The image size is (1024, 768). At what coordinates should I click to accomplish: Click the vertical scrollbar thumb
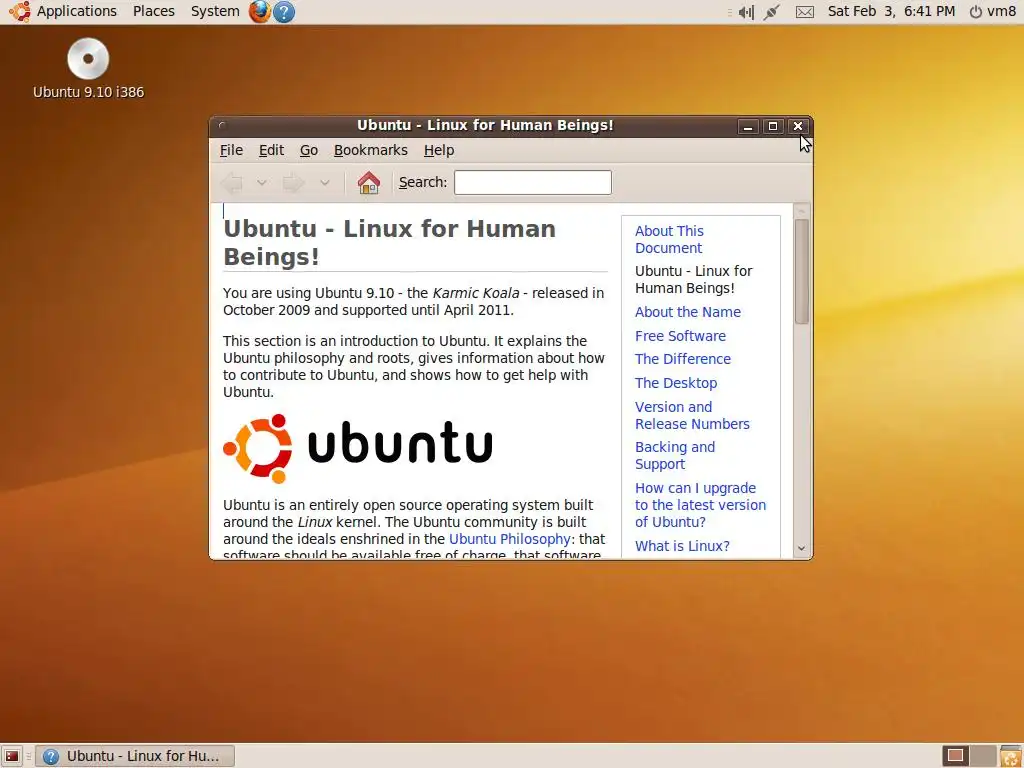pos(802,272)
